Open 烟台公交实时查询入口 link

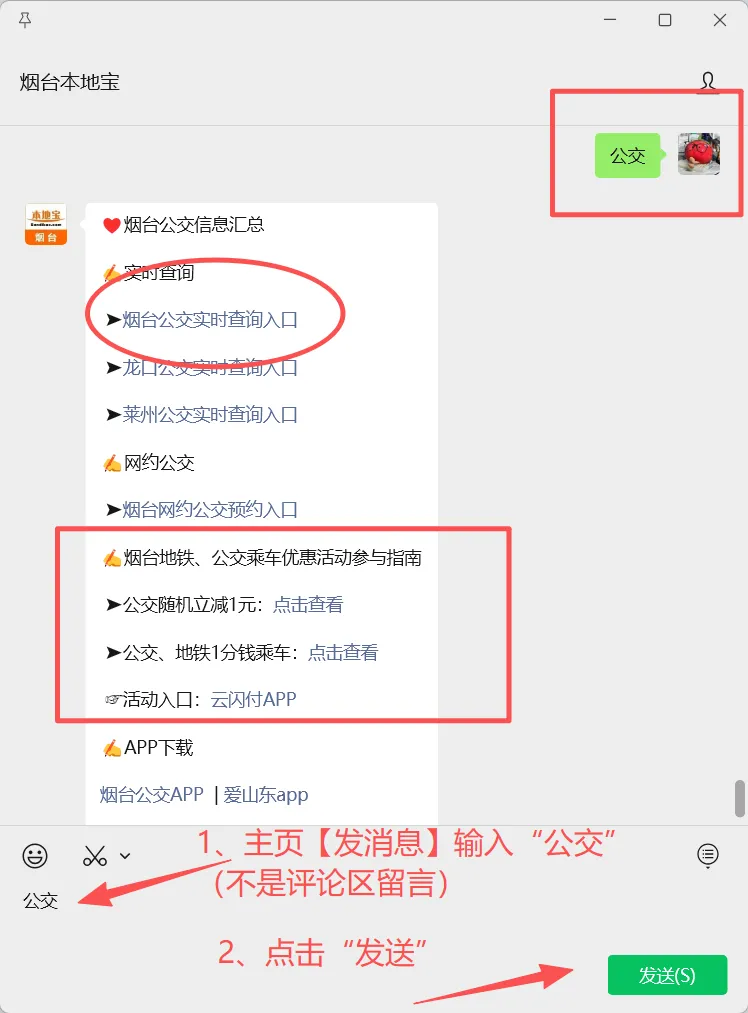pyautogui.click(x=210, y=319)
